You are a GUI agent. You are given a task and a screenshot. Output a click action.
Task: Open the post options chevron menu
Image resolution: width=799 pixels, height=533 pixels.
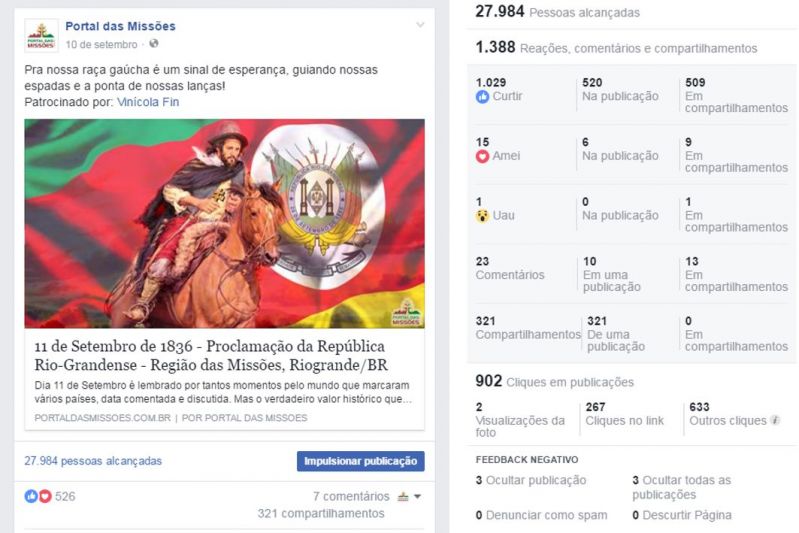pos(420,24)
